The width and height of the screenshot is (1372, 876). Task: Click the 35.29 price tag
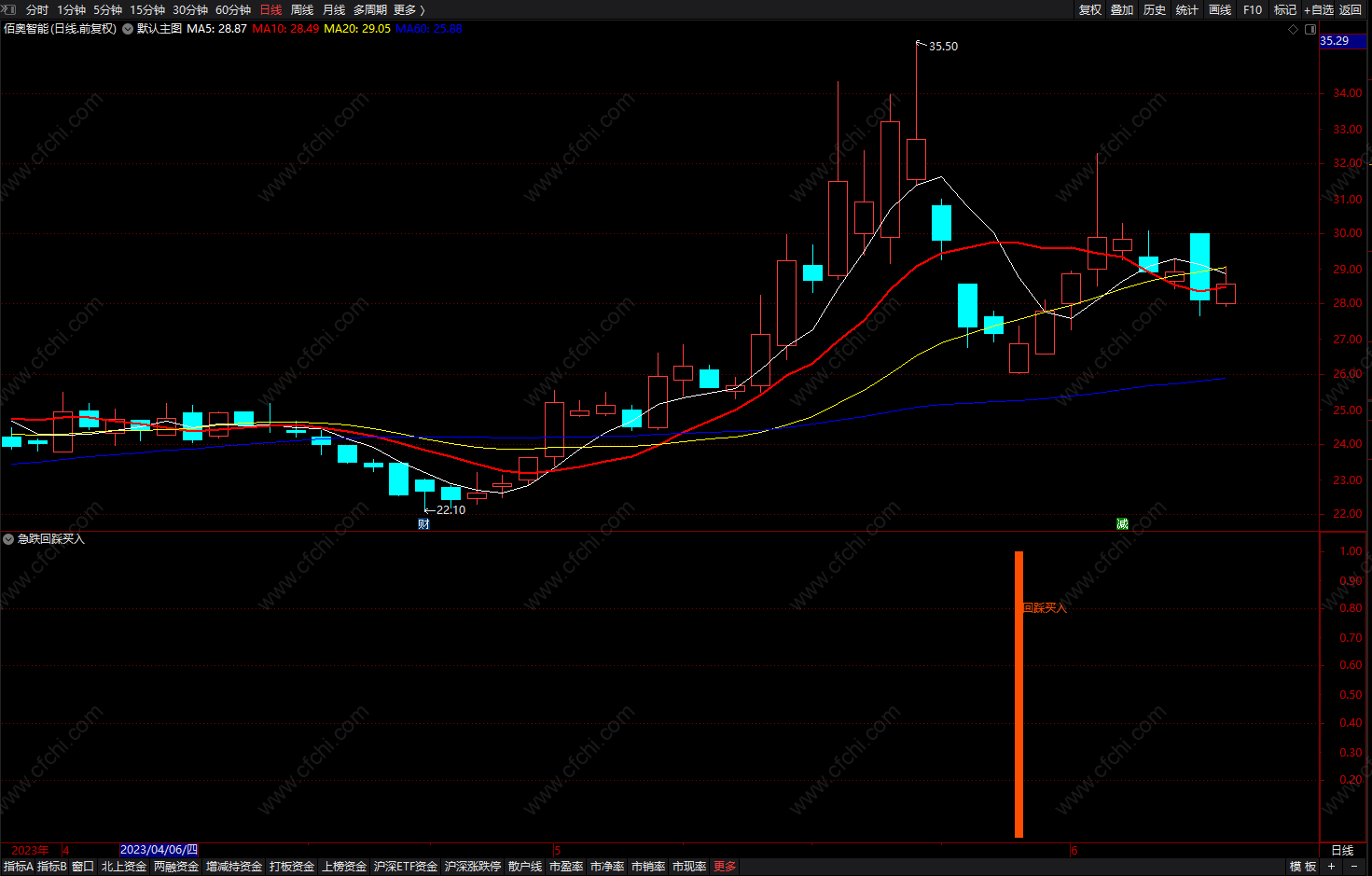(x=1343, y=41)
